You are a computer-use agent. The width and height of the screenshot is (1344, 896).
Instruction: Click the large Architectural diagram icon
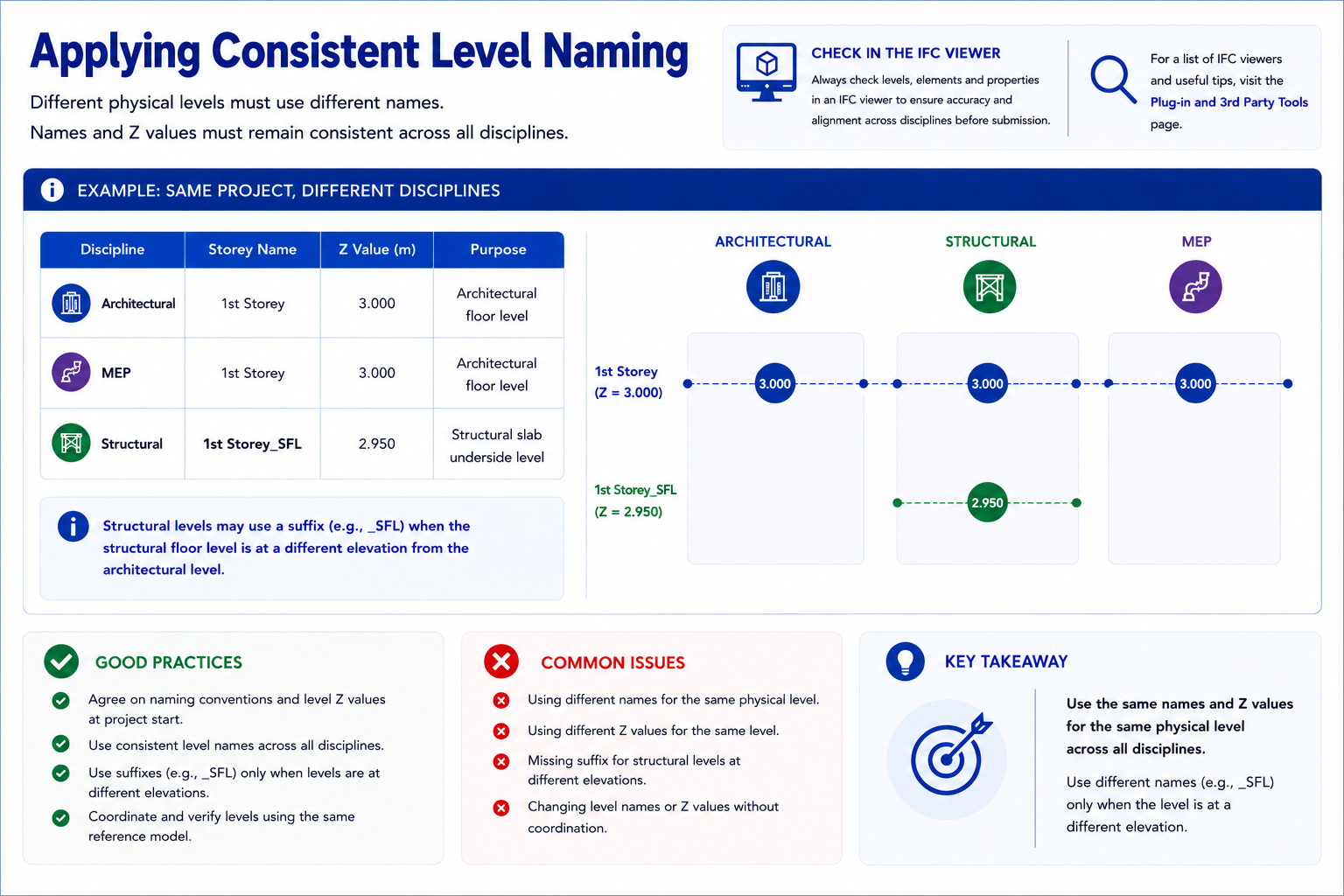(x=773, y=287)
